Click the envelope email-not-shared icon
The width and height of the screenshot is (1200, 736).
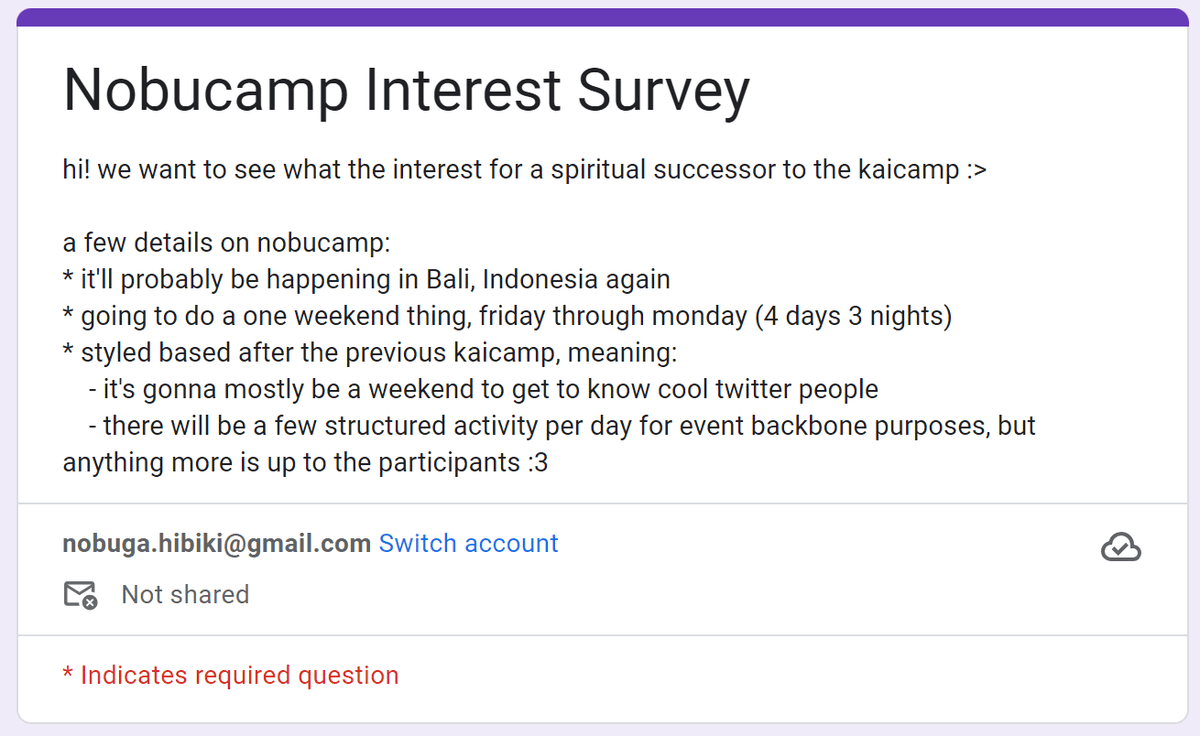80,595
